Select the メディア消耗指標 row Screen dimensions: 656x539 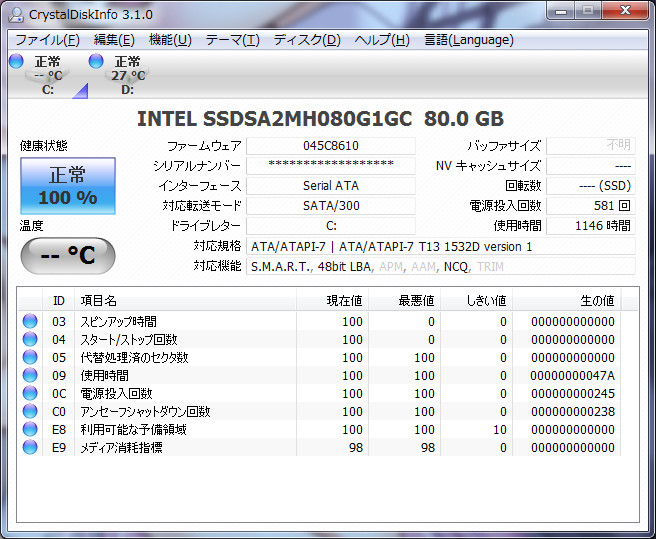pos(320,447)
